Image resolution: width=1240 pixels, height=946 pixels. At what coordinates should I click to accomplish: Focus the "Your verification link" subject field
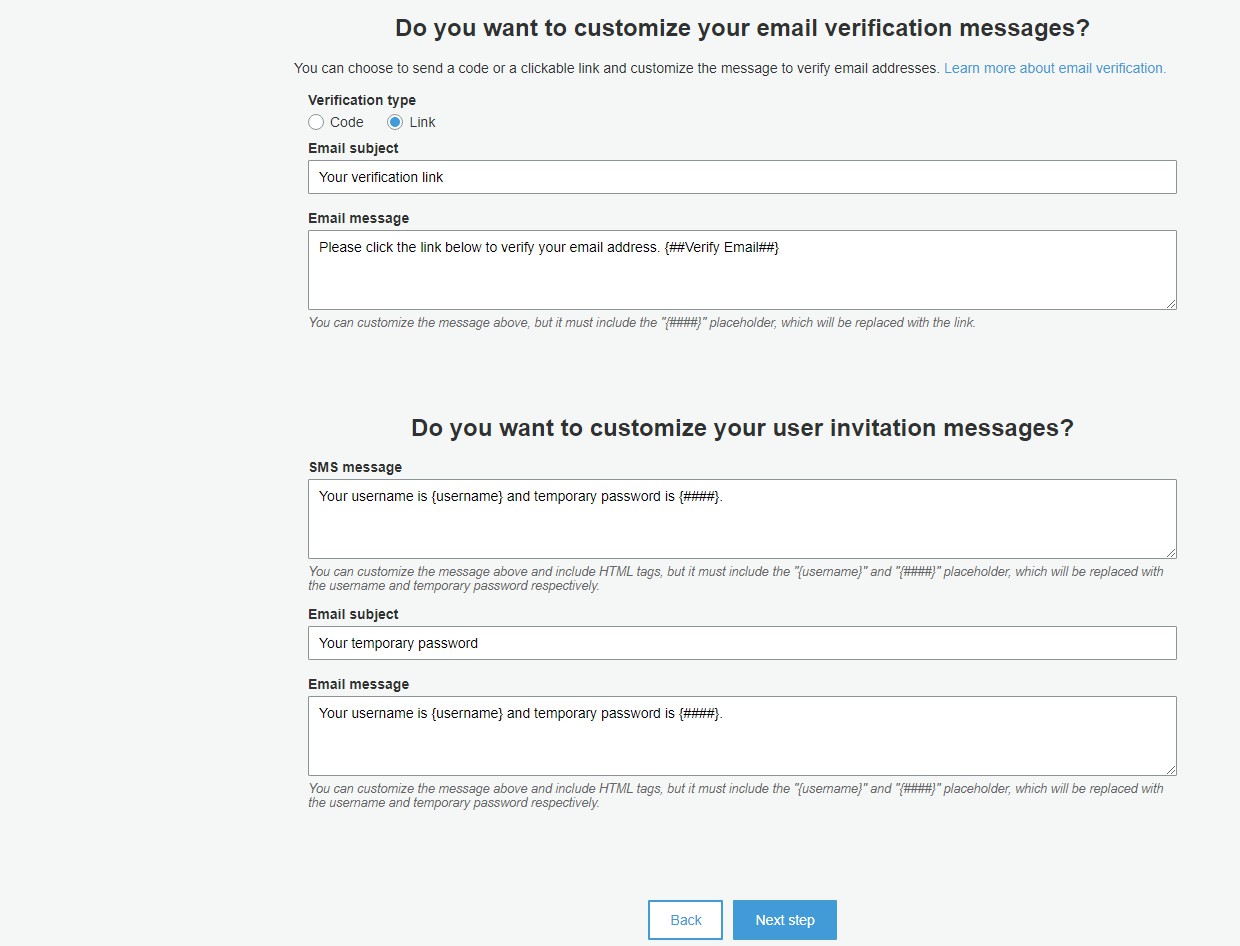click(x=742, y=177)
